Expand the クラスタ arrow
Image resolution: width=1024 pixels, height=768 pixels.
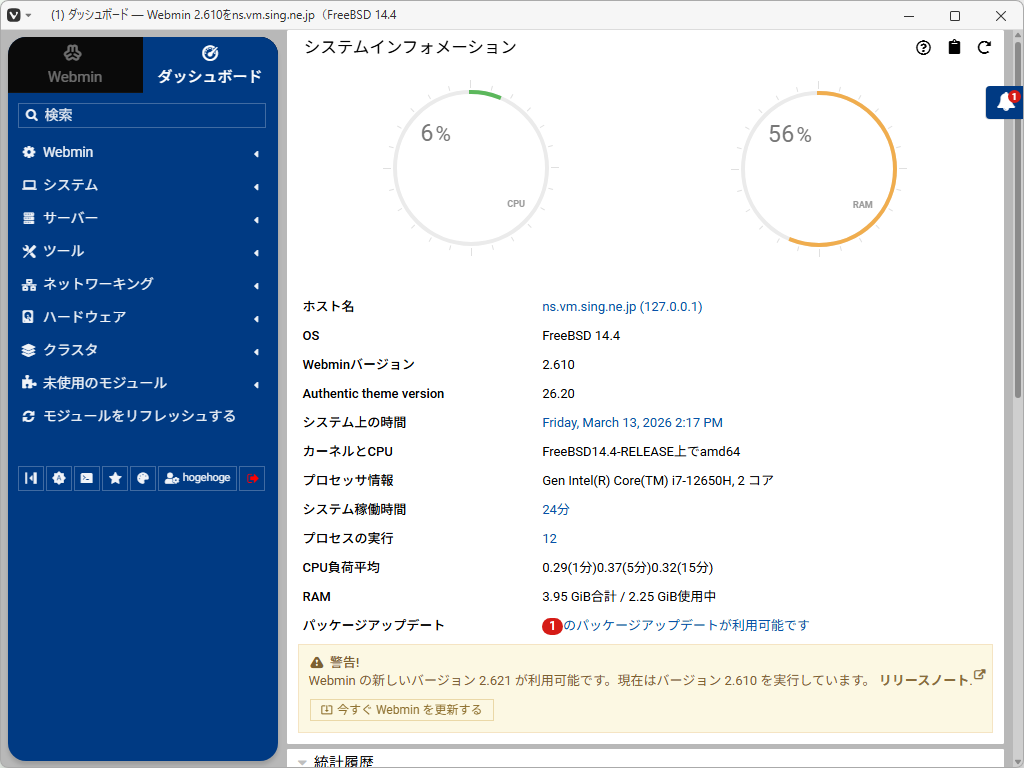pyautogui.click(x=257, y=352)
